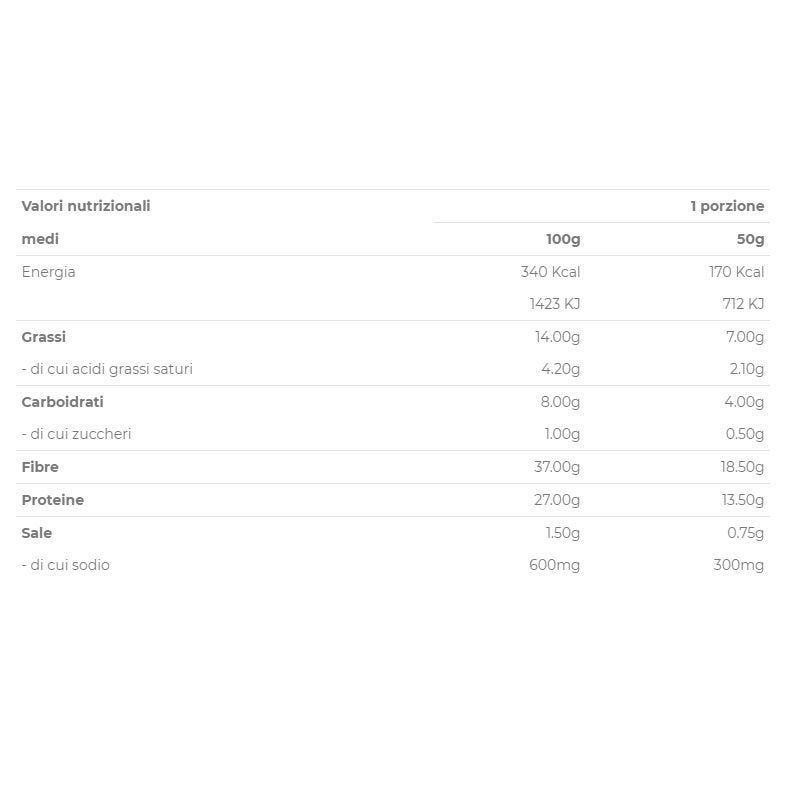Click the 14.00g fat value

tap(557, 337)
